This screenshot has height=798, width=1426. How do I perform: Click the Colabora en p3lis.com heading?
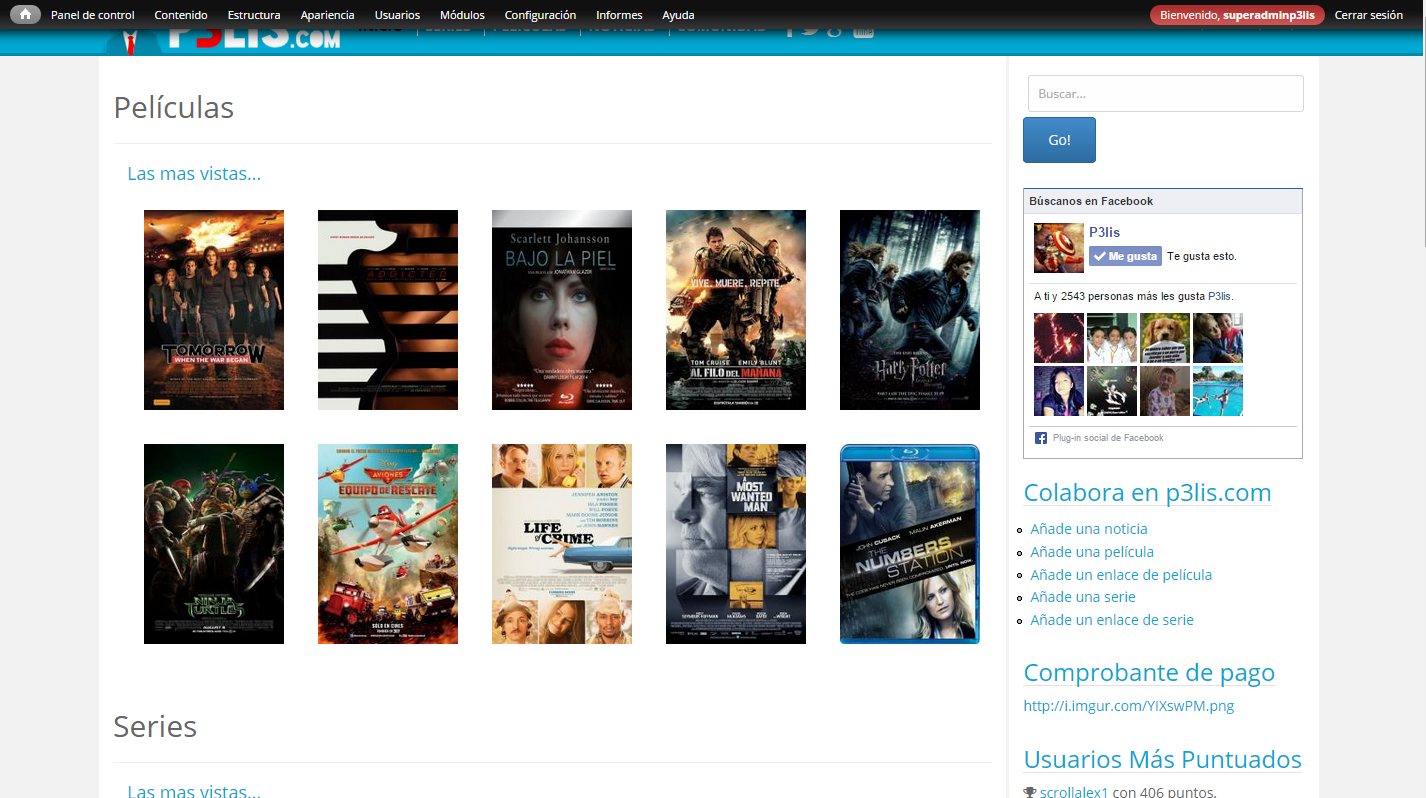(1148, 493)
